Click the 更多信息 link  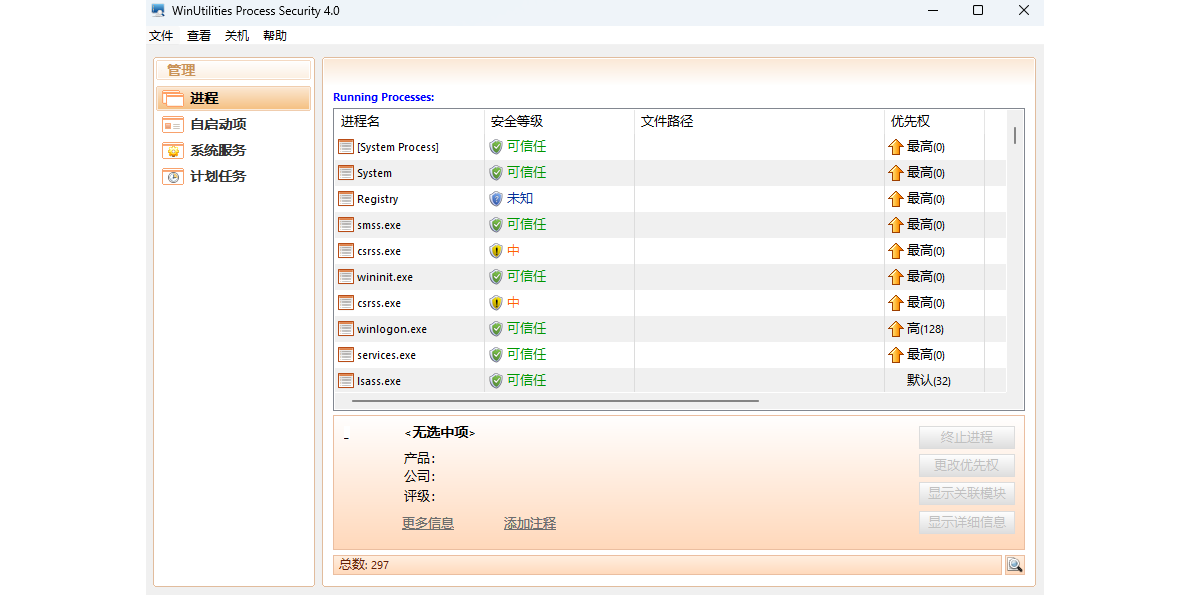[428, 522]
